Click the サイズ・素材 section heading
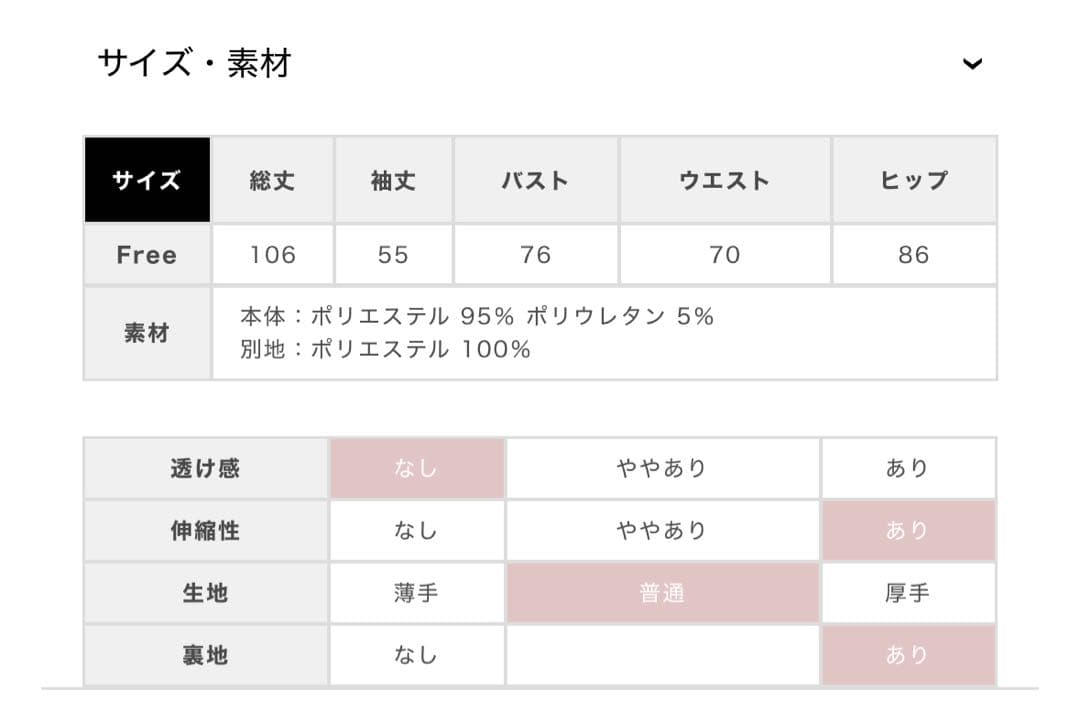Image resolution: width=1080 pixels, height=725 pixels. (194, 64)
